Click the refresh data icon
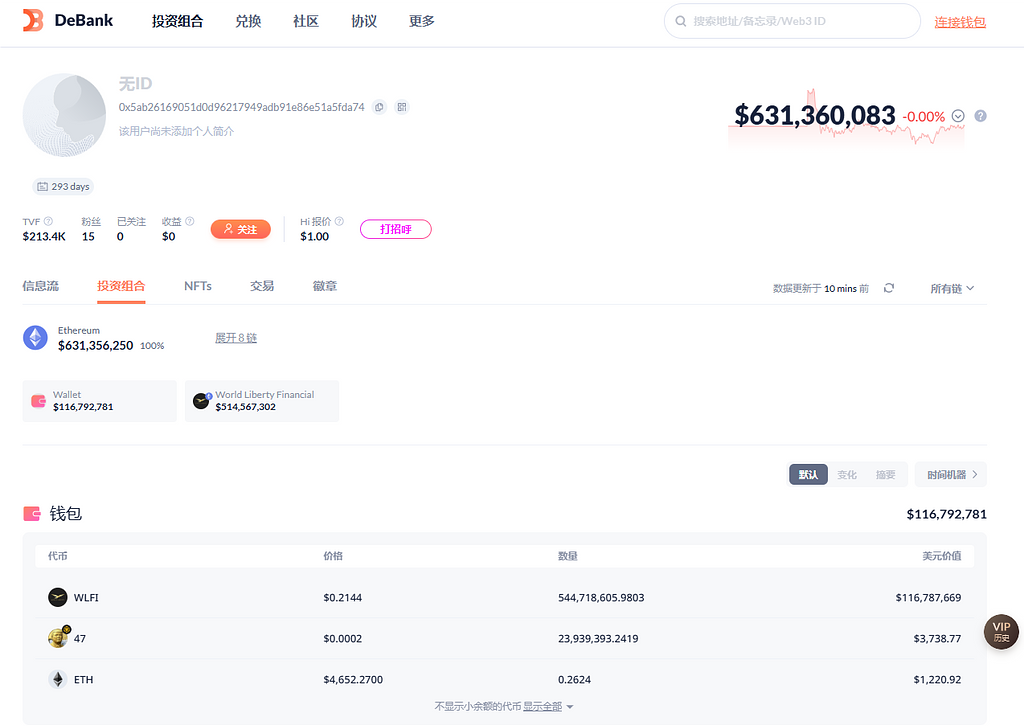Image resolution: width=1024 pixels, height=726 pixels. pyautogui.click(x=889, y=288)
